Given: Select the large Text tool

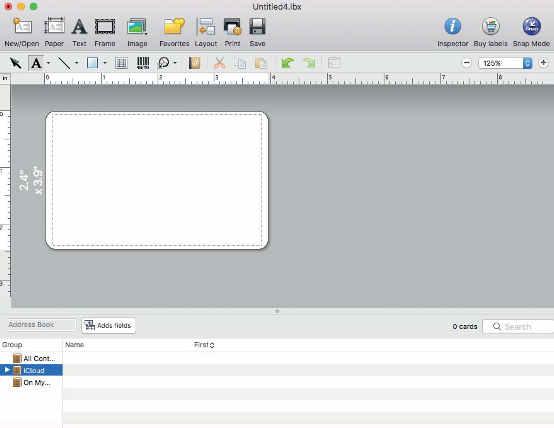Looking at the screenshot, I should [x=79, y=32].
